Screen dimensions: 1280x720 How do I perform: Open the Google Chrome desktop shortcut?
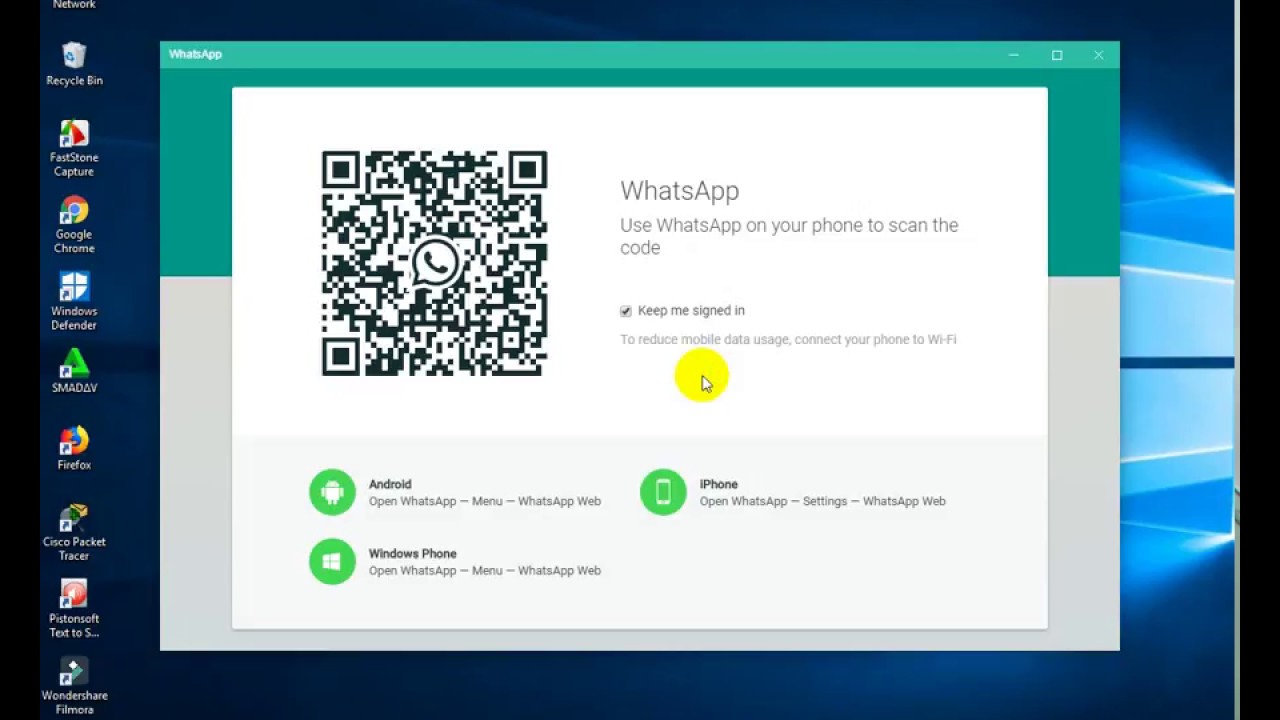click(x=74, y=225)
